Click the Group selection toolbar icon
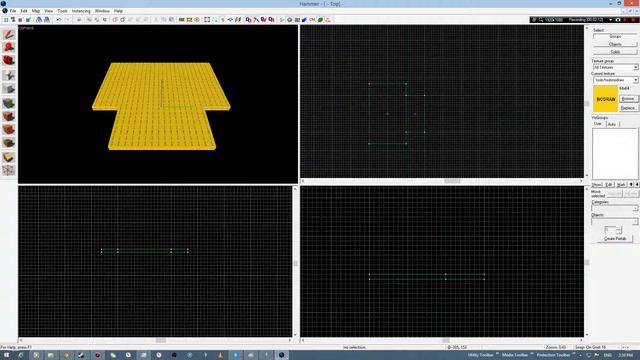Viewport: 640px width, 360px height. [89, 20]
